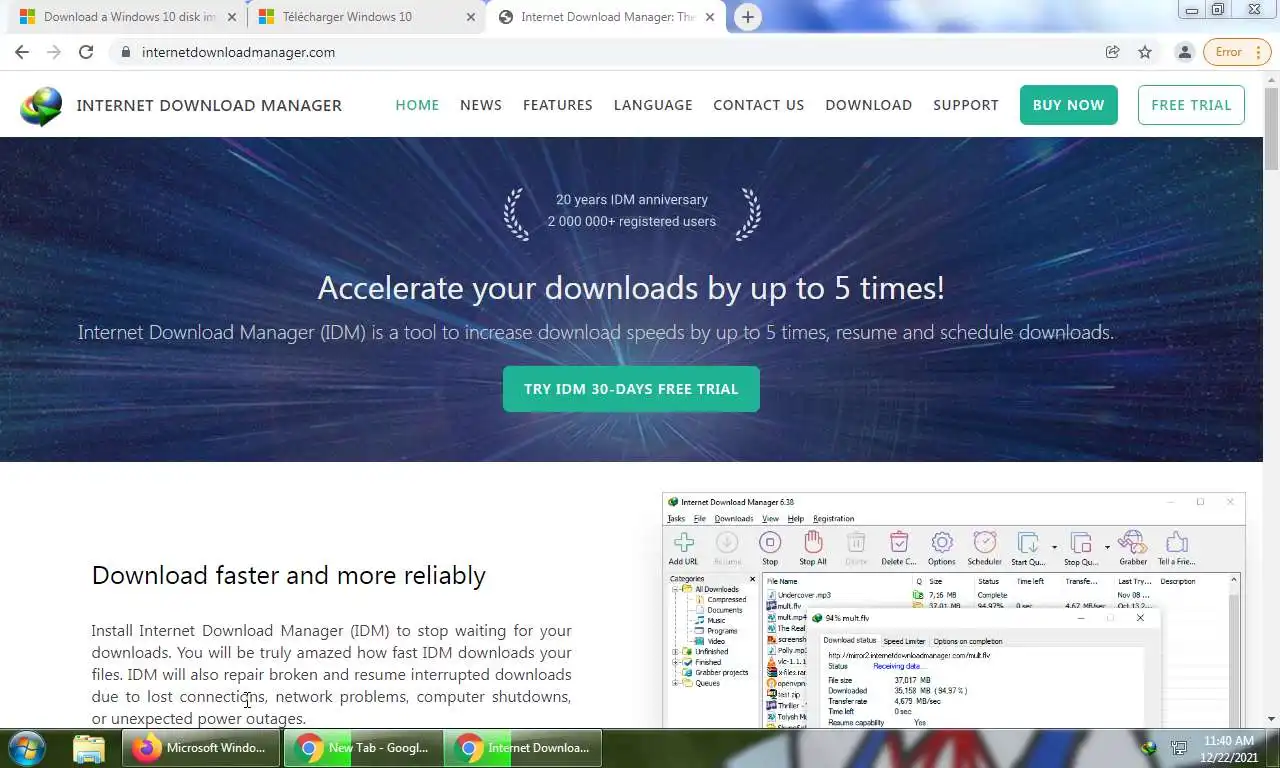Image resolution: width=1280 pixels, height=768 pixels.
Task: Open Windows Explorer from the taskbar
Action: (x=88, y=748)
